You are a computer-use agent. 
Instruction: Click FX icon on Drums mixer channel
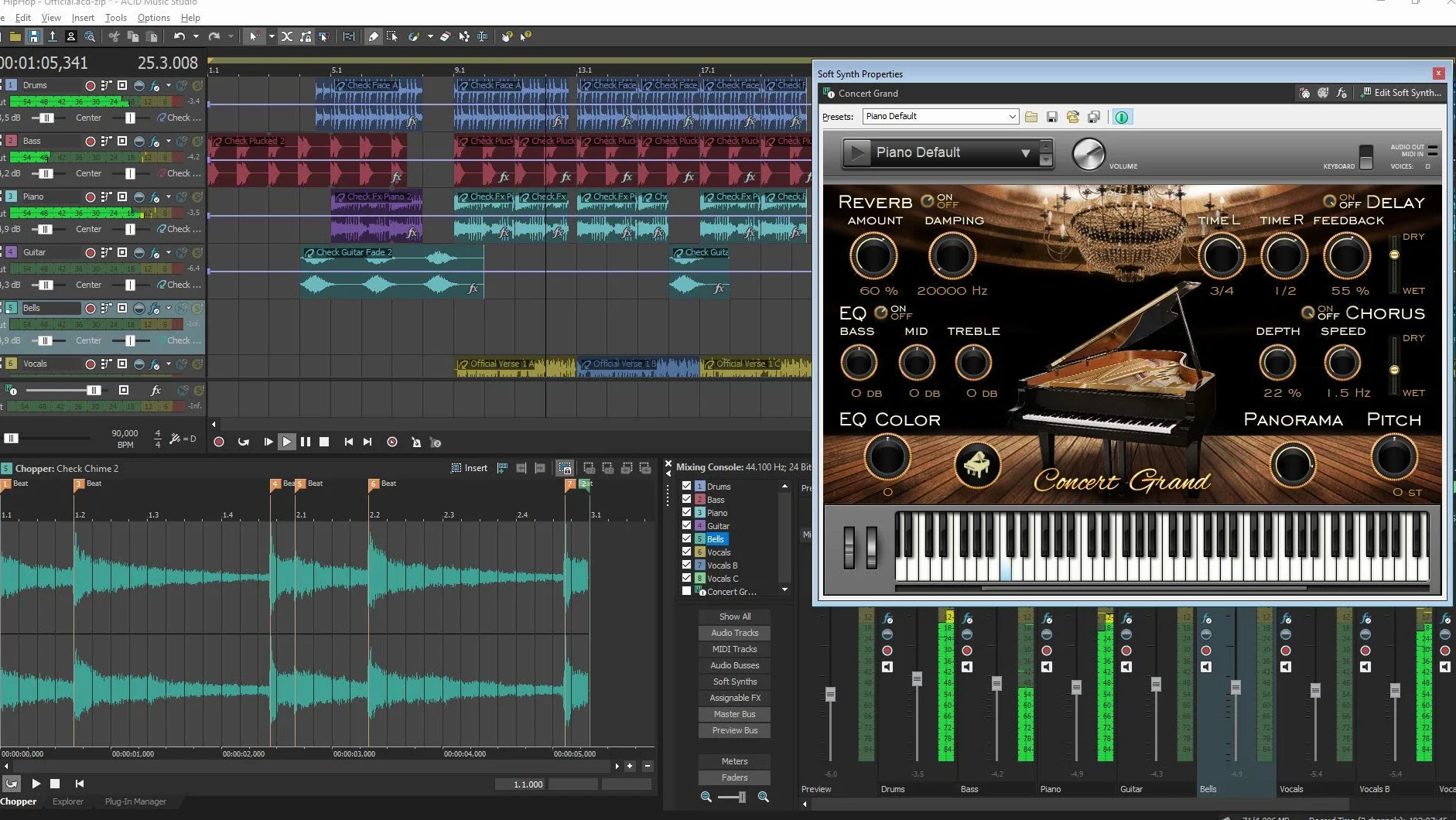(888, 619)
